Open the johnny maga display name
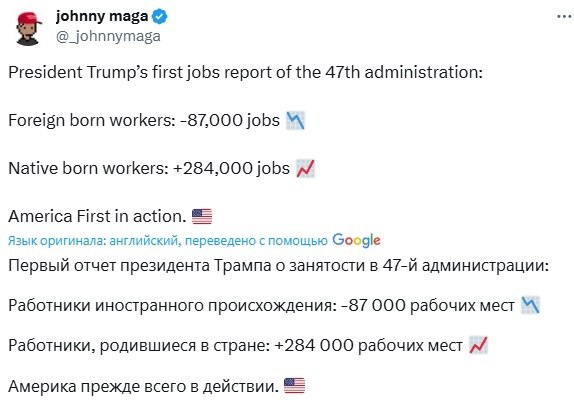This screenshot has width=574, height=416. click(x=102, y=17)
